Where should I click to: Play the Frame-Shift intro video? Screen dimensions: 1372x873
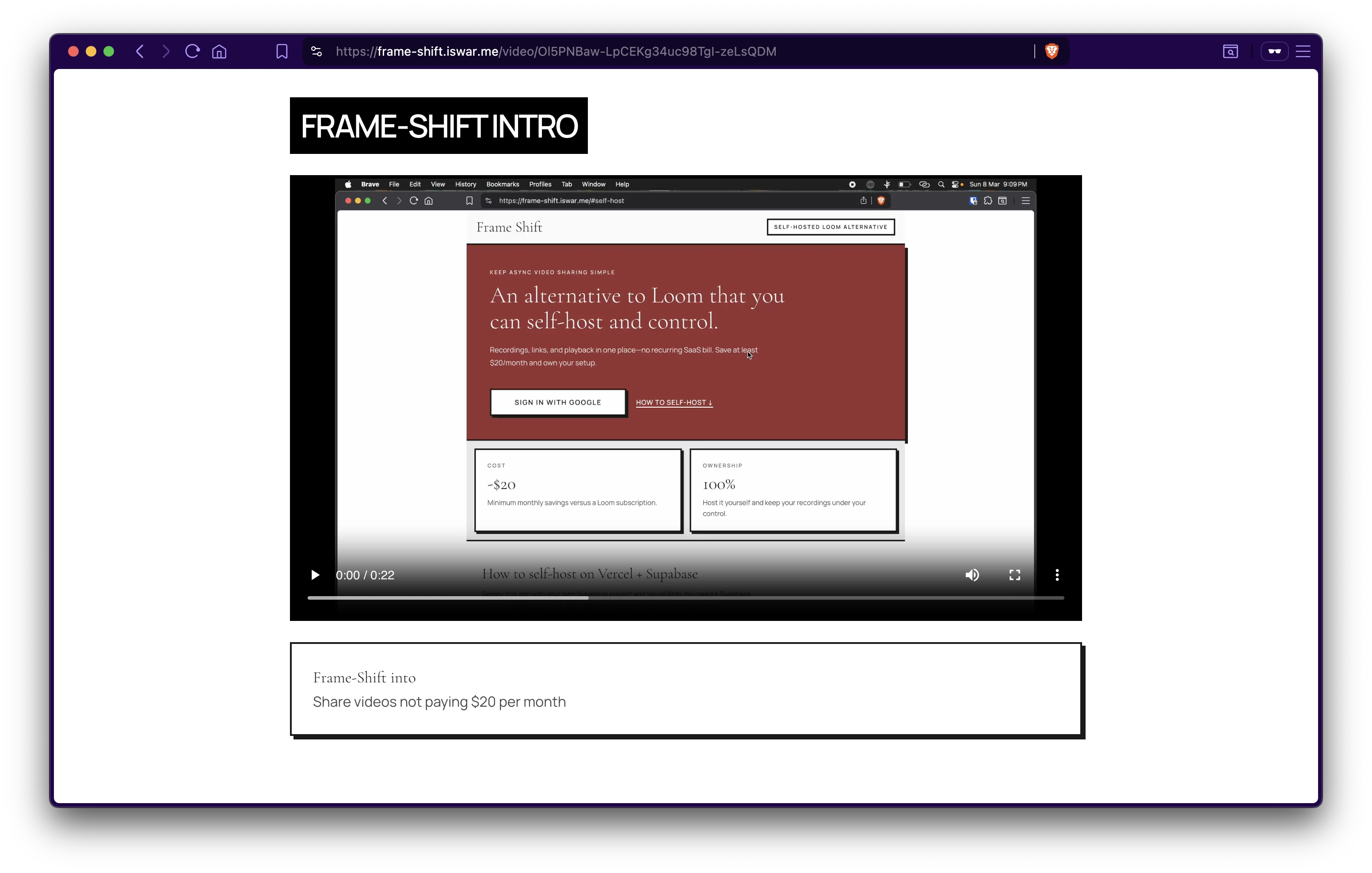[315, 575]
